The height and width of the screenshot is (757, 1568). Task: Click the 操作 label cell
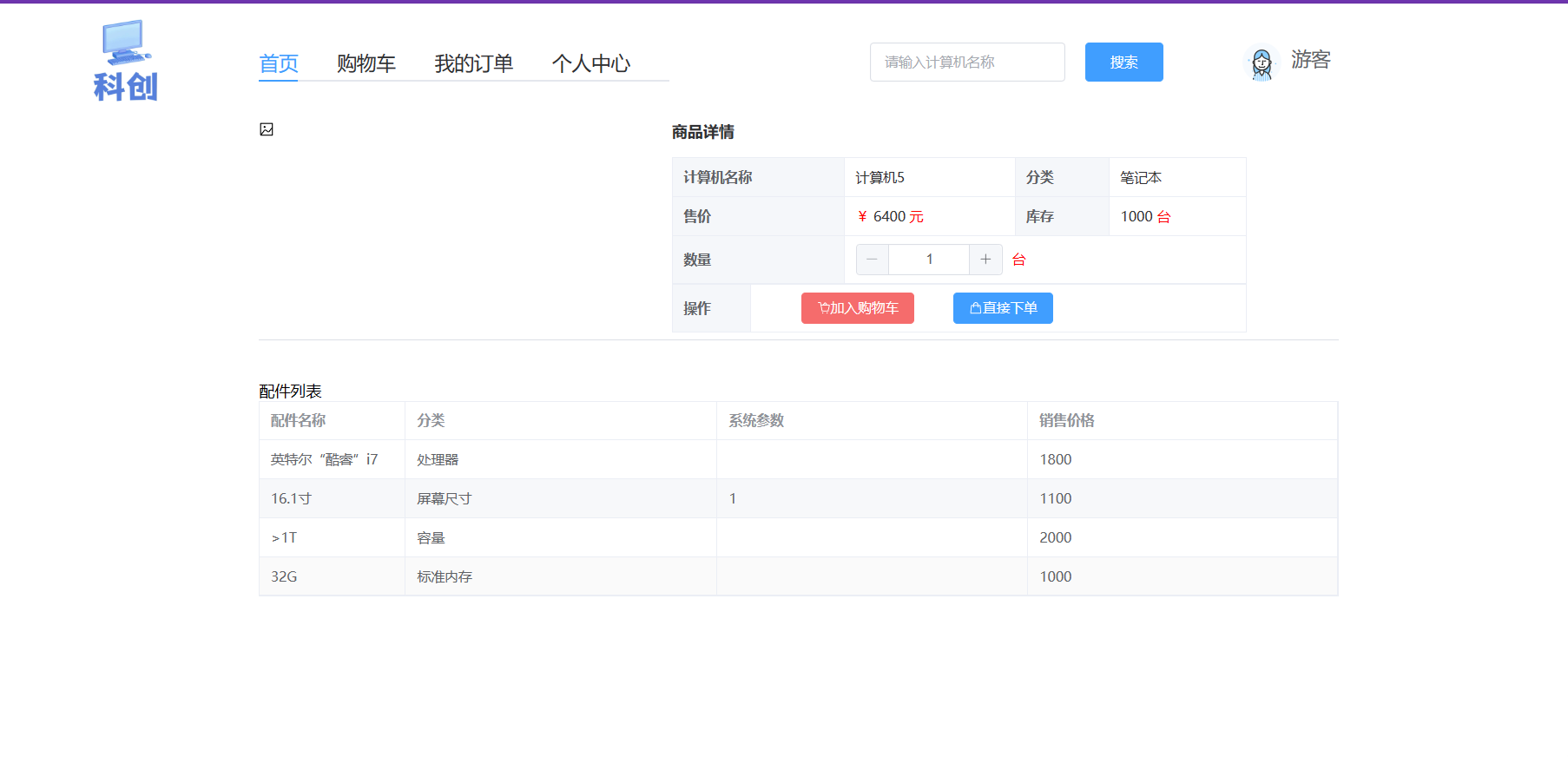pyautogui.click(x=711, y=308)
